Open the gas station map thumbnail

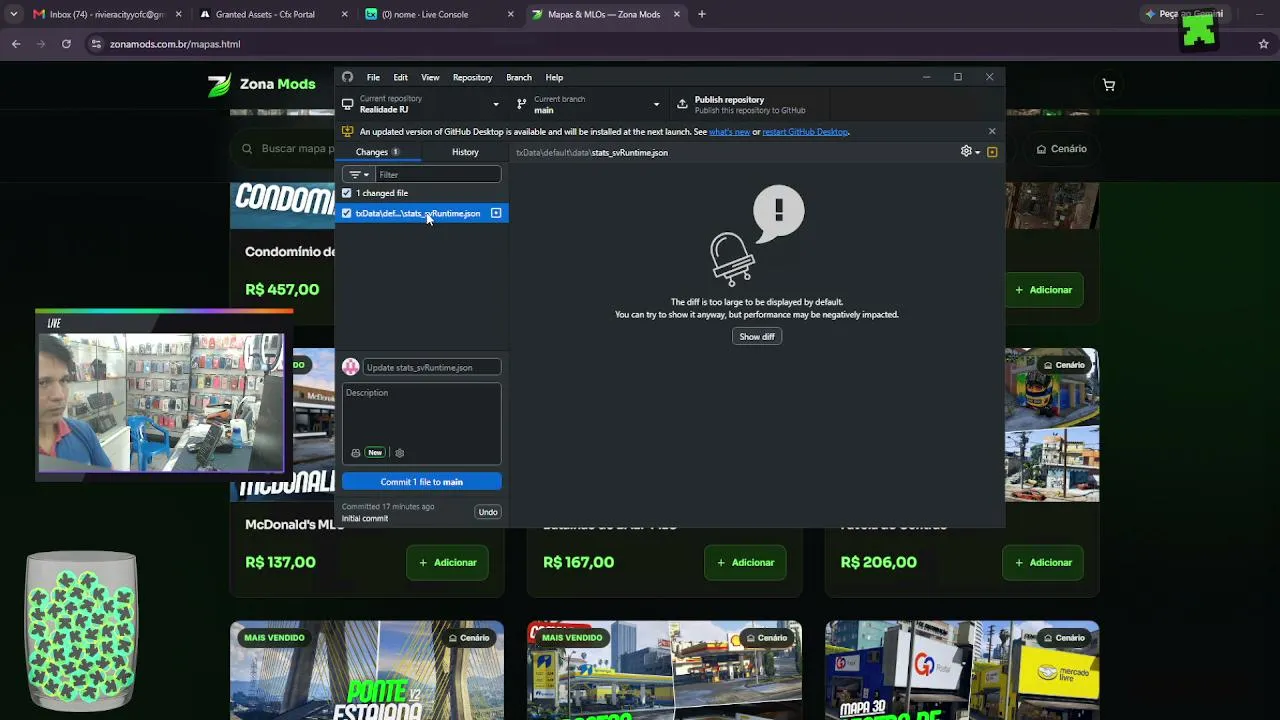[x=665, y=671]
